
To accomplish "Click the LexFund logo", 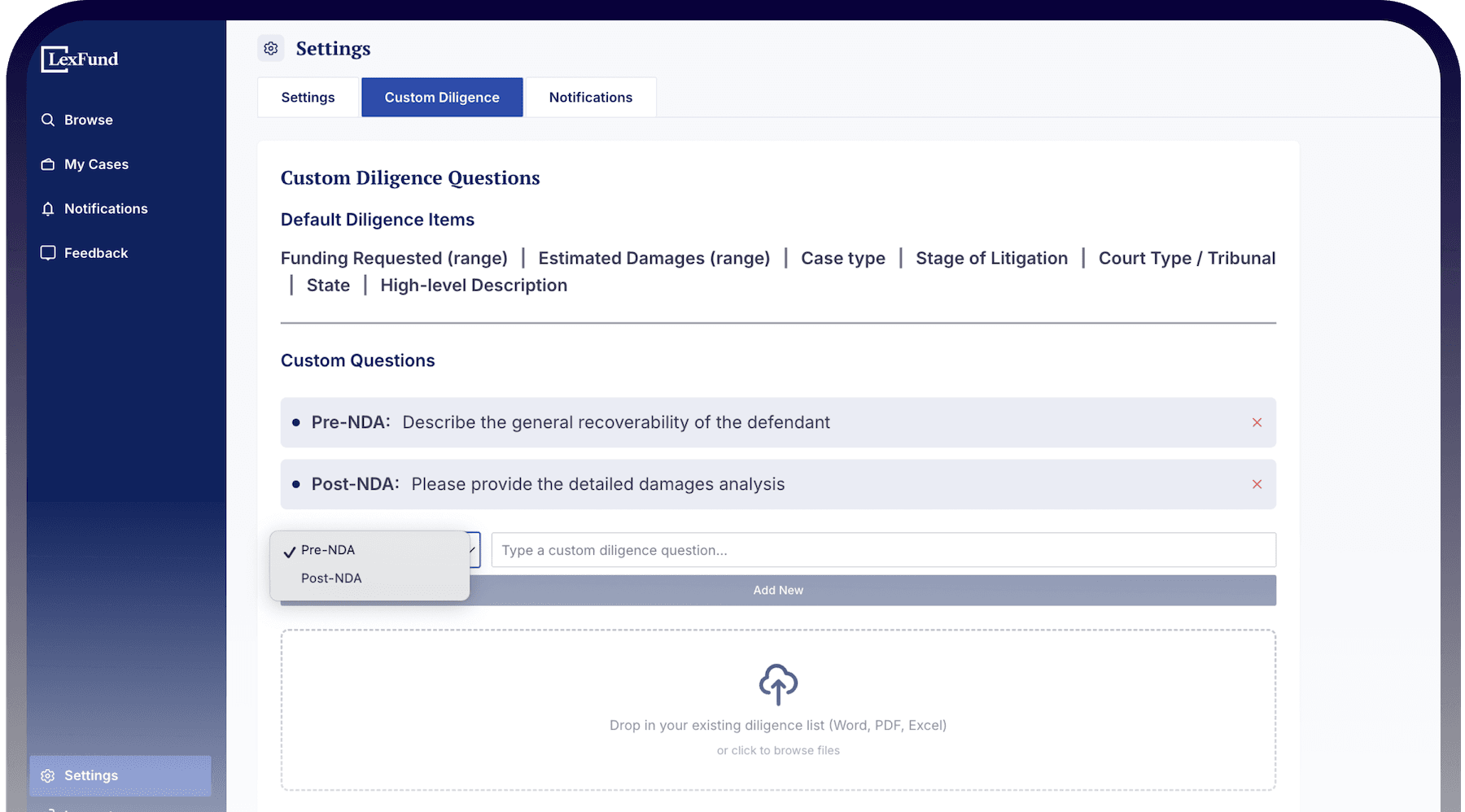I will [79, 59].
